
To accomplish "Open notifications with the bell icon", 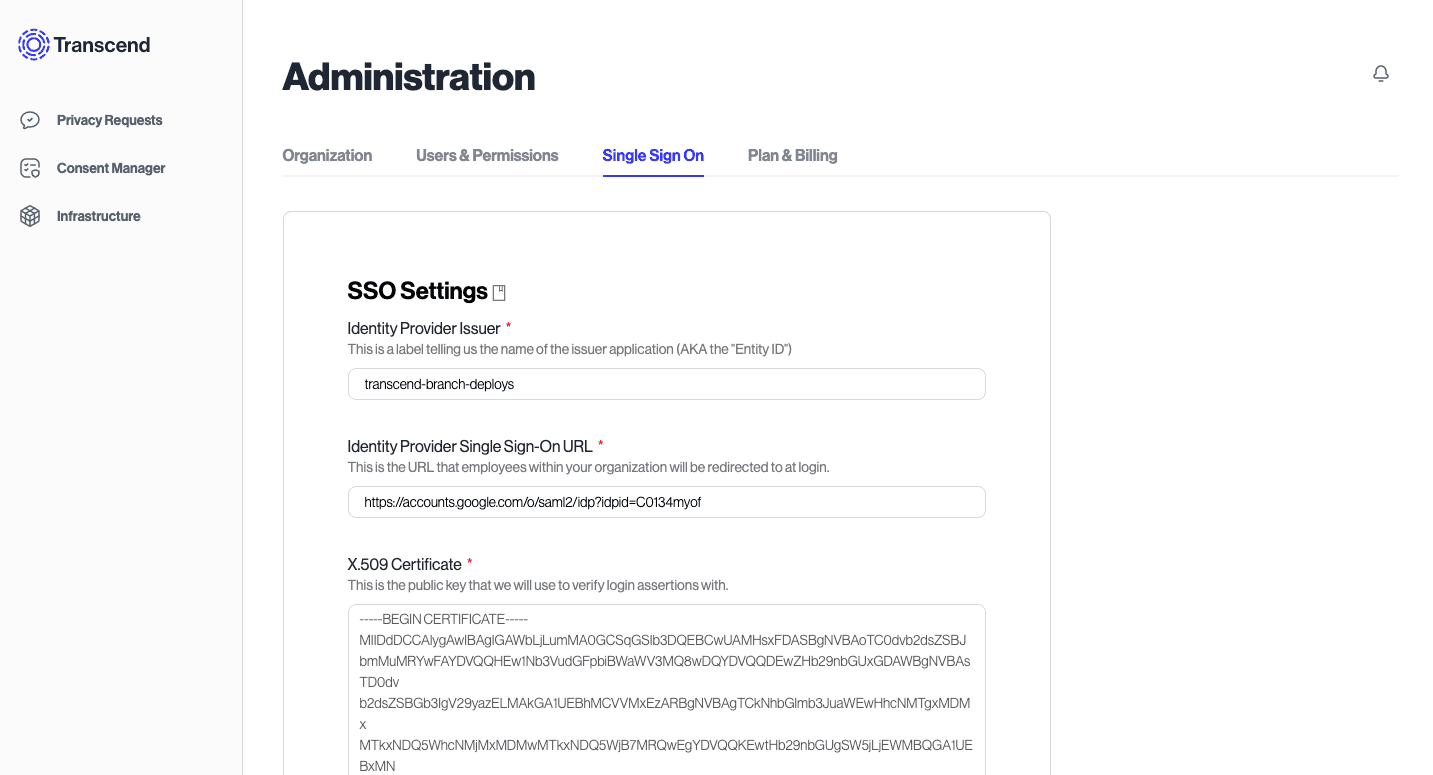I will (x=1381, y=74).
